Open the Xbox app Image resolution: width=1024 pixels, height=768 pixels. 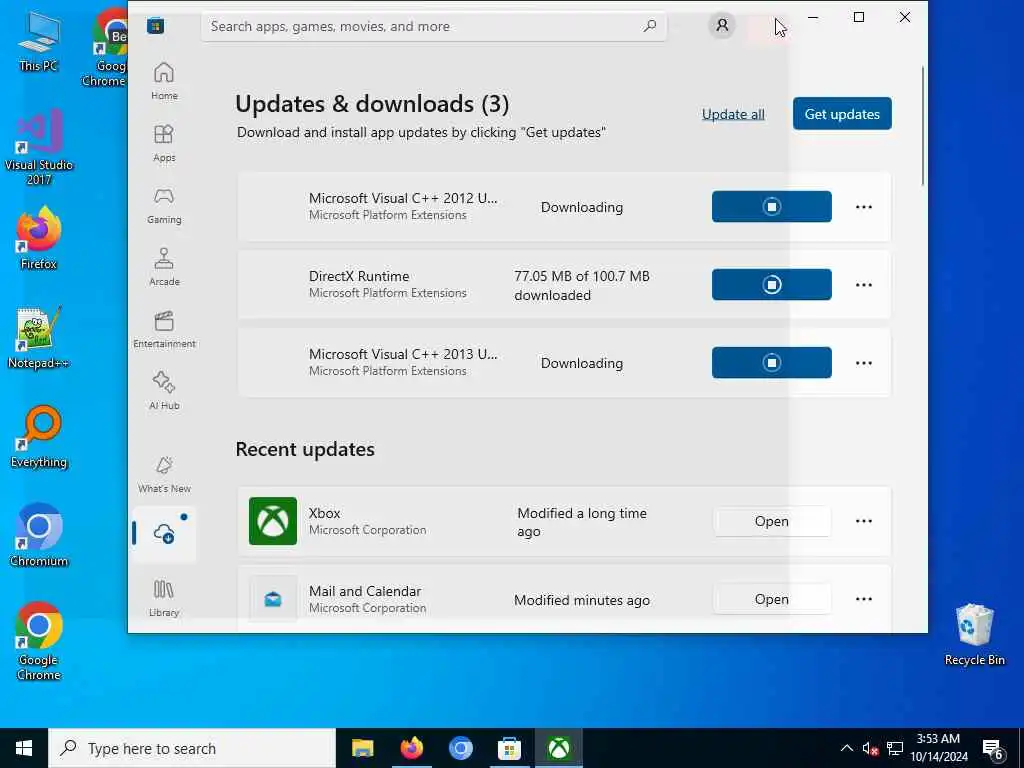pyautogui.click(x=771, y=521)
